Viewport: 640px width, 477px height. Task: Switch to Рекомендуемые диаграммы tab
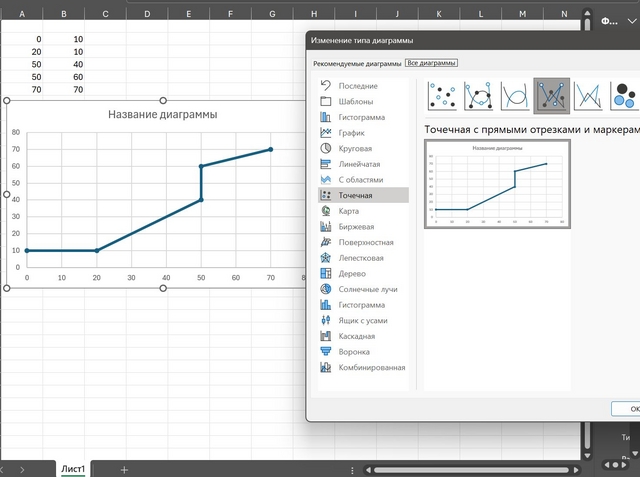(357, 63)
